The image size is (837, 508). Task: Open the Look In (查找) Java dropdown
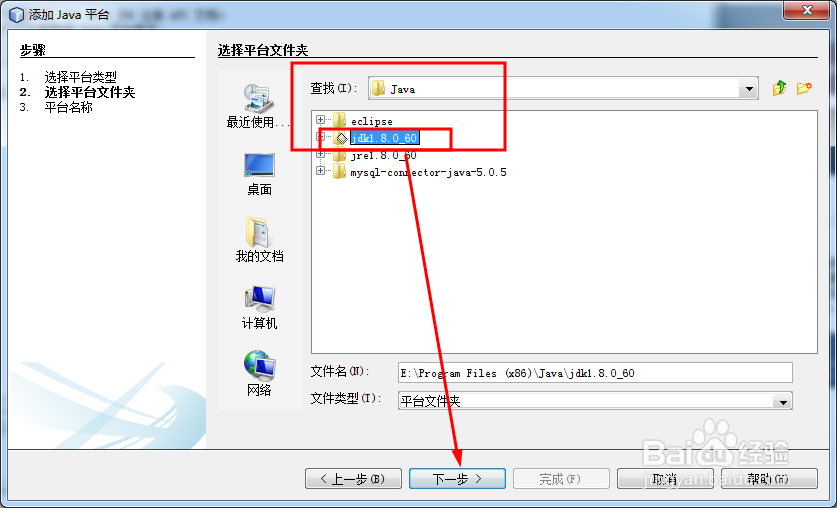pyautogui.click(x=749, y=89)
